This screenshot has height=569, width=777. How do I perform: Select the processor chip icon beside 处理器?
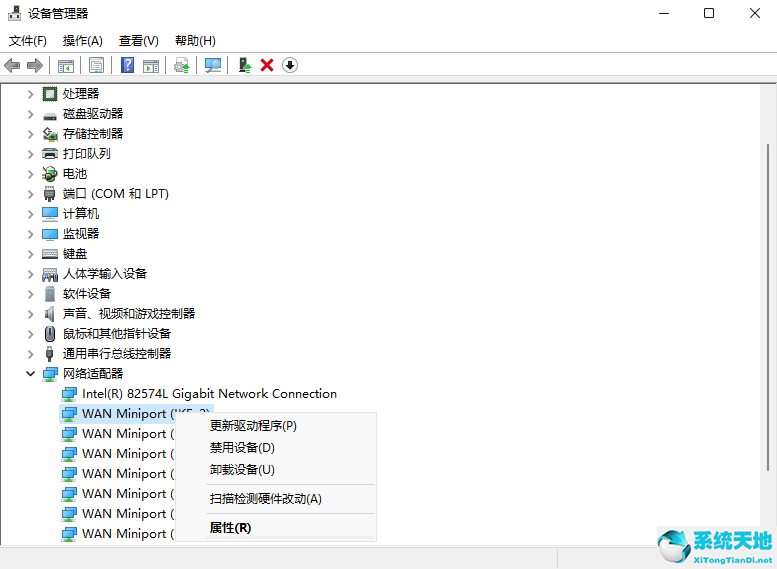[x=50, y=94]
